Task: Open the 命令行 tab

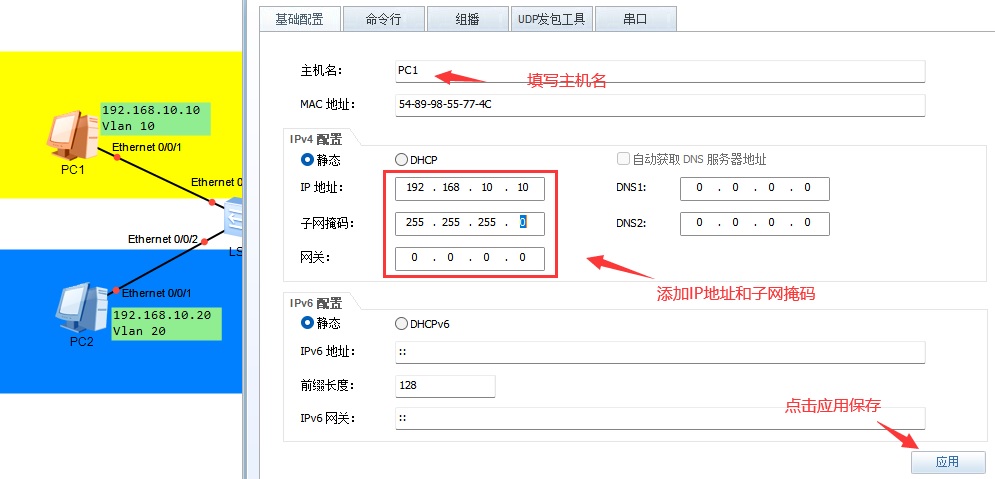Action: click(x=384, y=19)
